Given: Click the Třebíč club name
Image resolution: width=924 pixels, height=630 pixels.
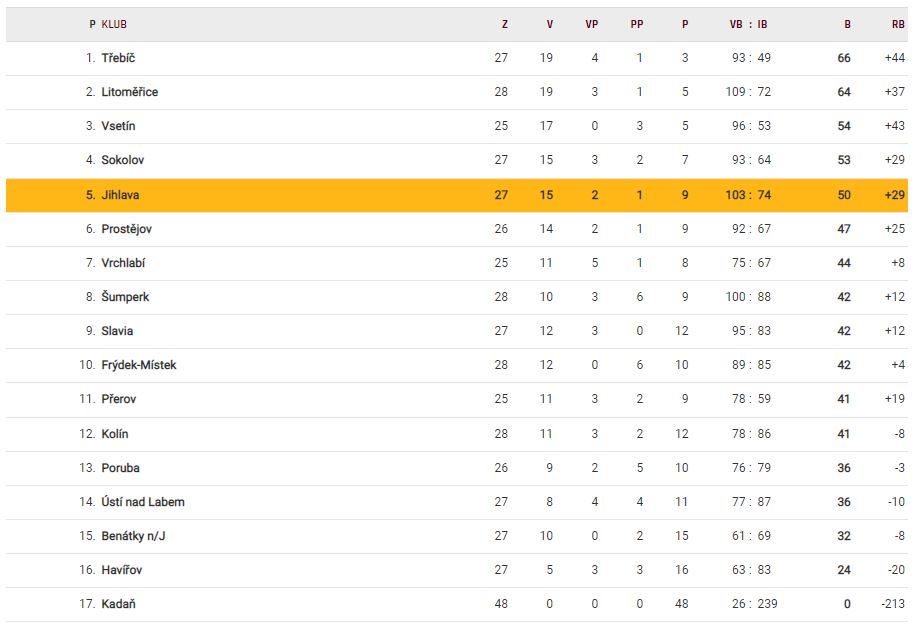Looking at the screenshot, I should tap(118, 58).
